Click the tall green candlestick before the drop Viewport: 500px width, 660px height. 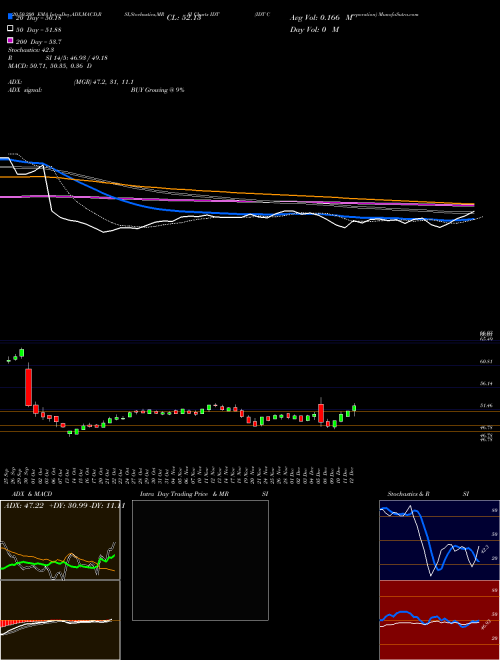(22, 353)
